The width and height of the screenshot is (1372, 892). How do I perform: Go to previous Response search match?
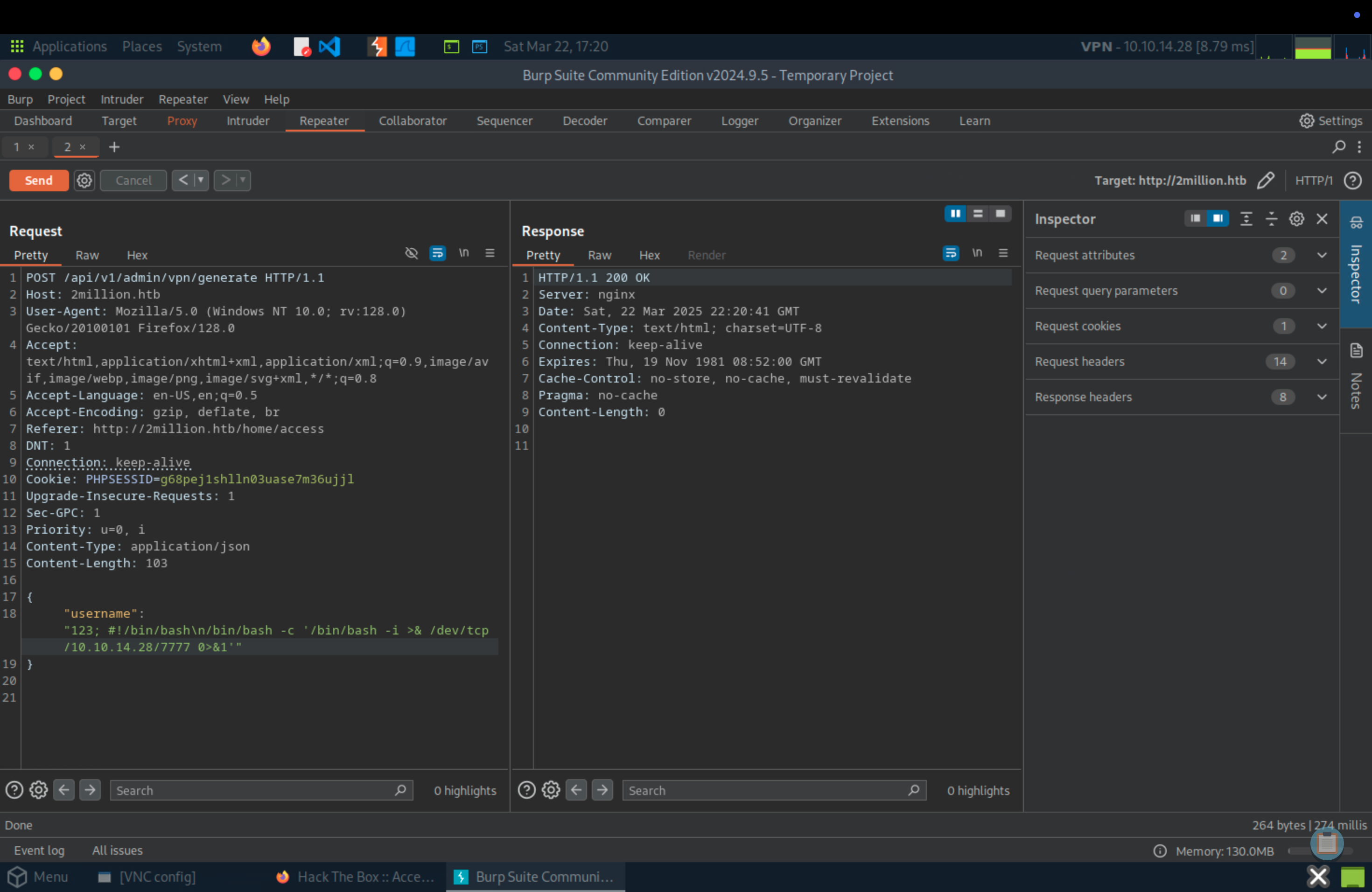[576, 789]
